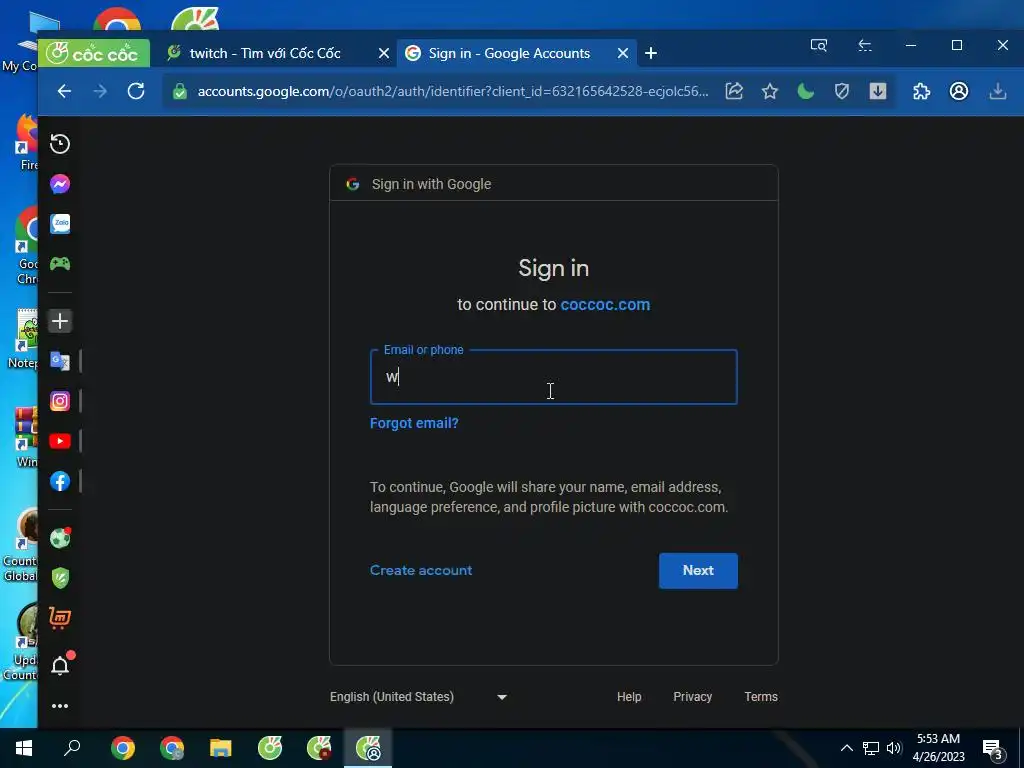Viewport: 1024px width, 768px height.
Task: Open the first Google Chrome taskbar icon
Action: point(123,748)
